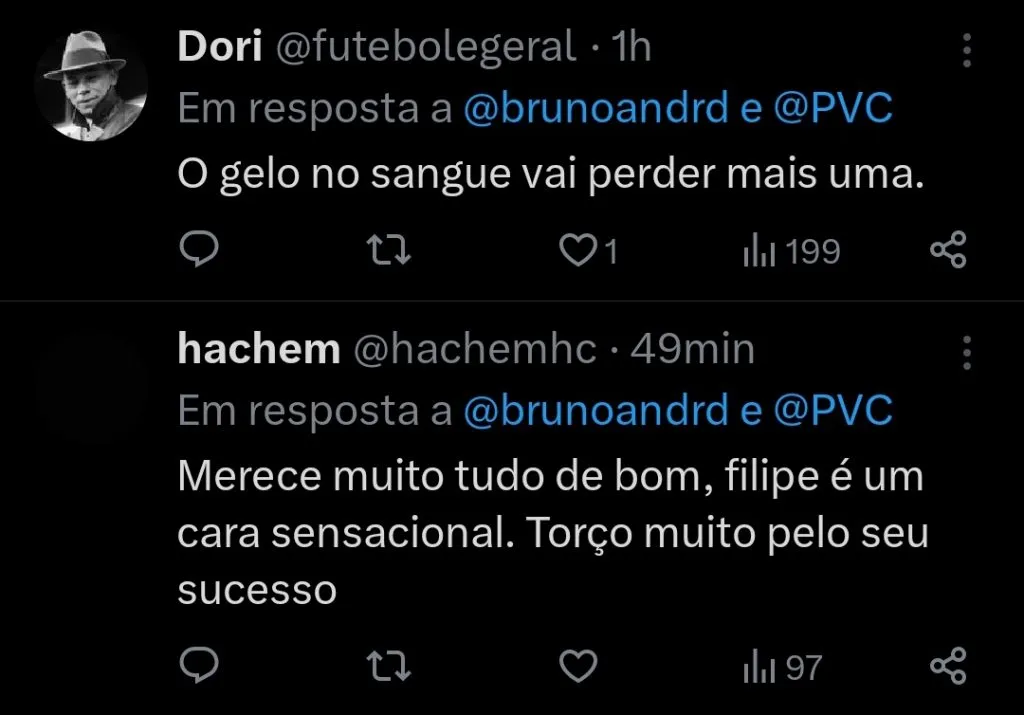View analytics showing 199 views
Screen dimensions: 1024x715
point(791,252)
